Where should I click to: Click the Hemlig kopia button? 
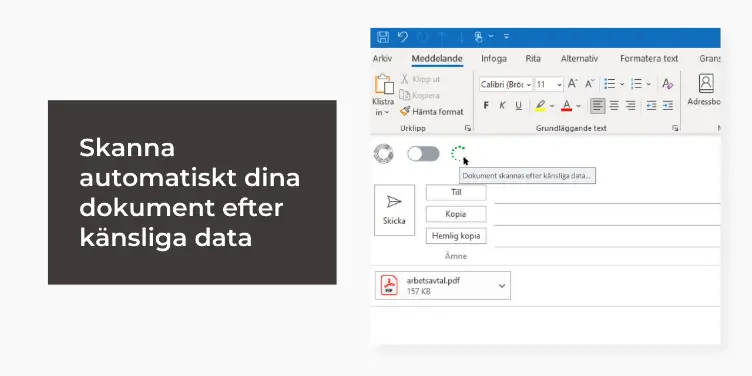point(456,236)
